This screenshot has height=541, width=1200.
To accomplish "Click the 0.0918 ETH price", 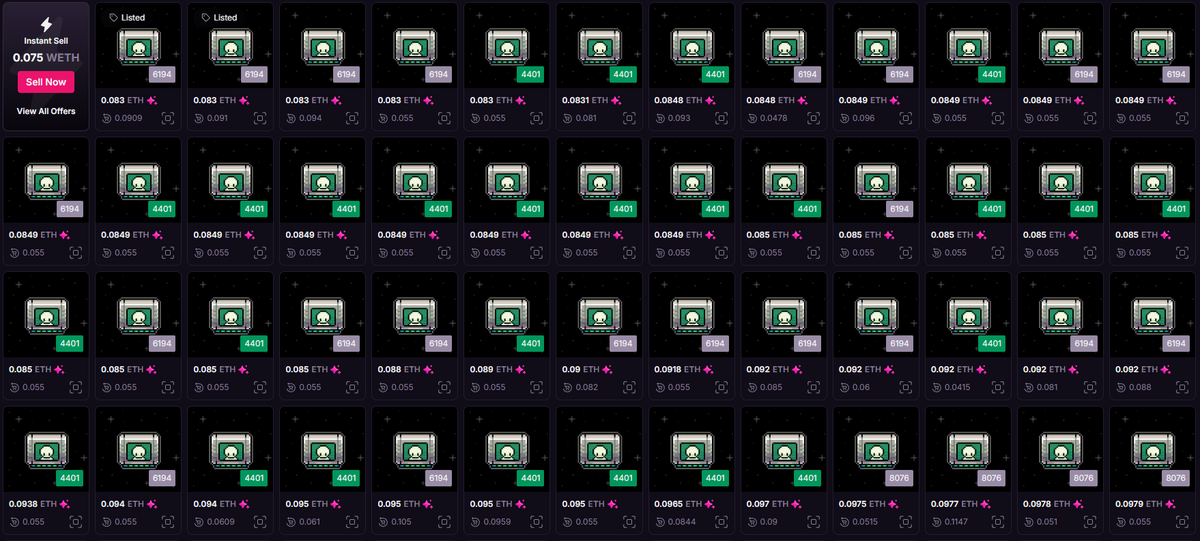I will point(677,369).
